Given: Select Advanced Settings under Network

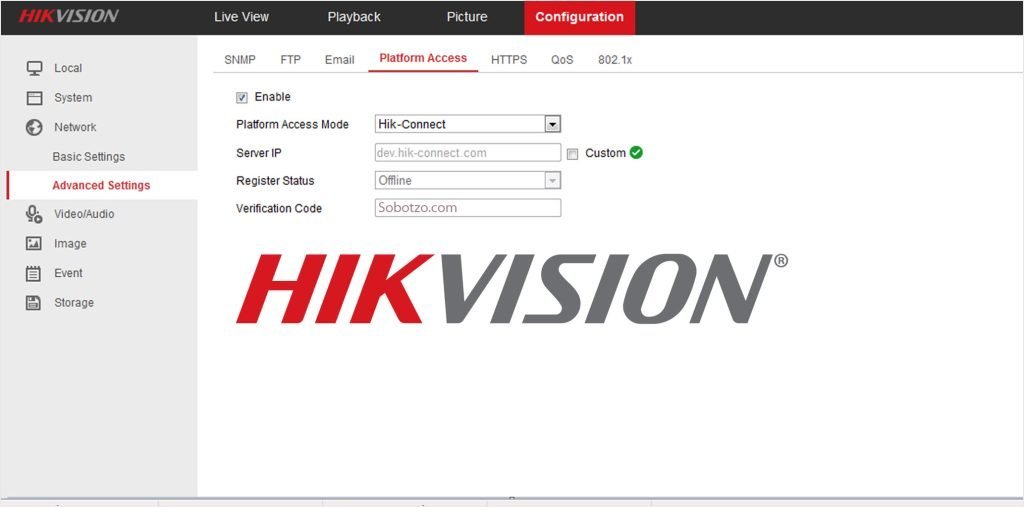Looking at the screenshot, I should point(101,186).
